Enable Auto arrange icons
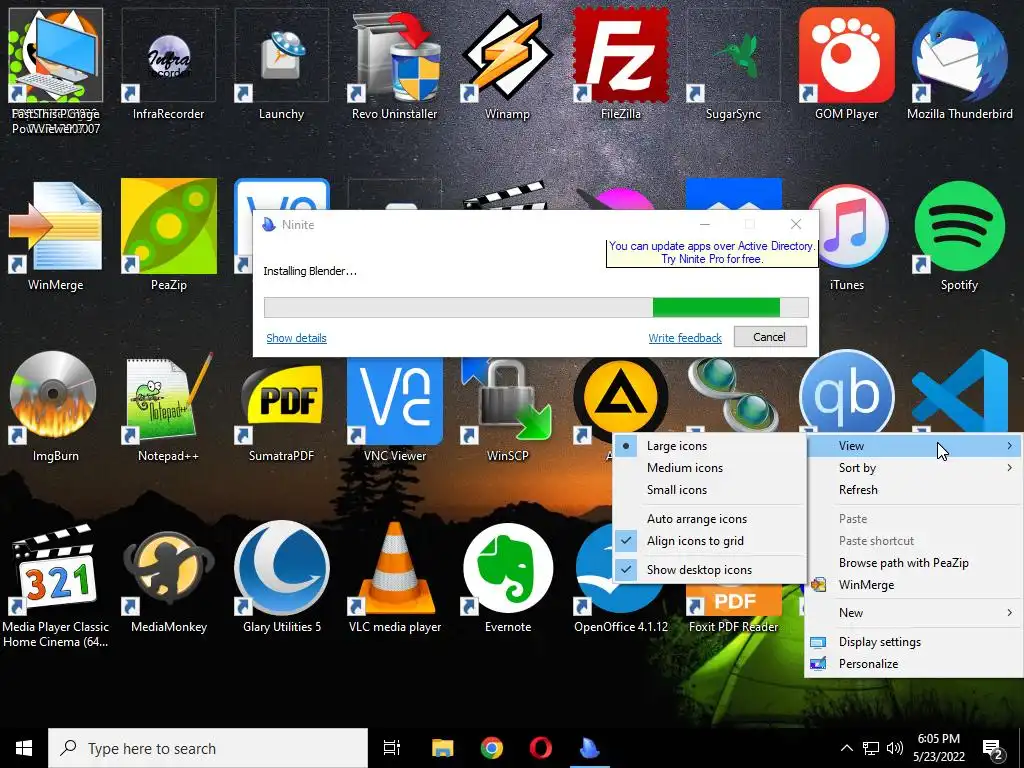 coord(710,519)
